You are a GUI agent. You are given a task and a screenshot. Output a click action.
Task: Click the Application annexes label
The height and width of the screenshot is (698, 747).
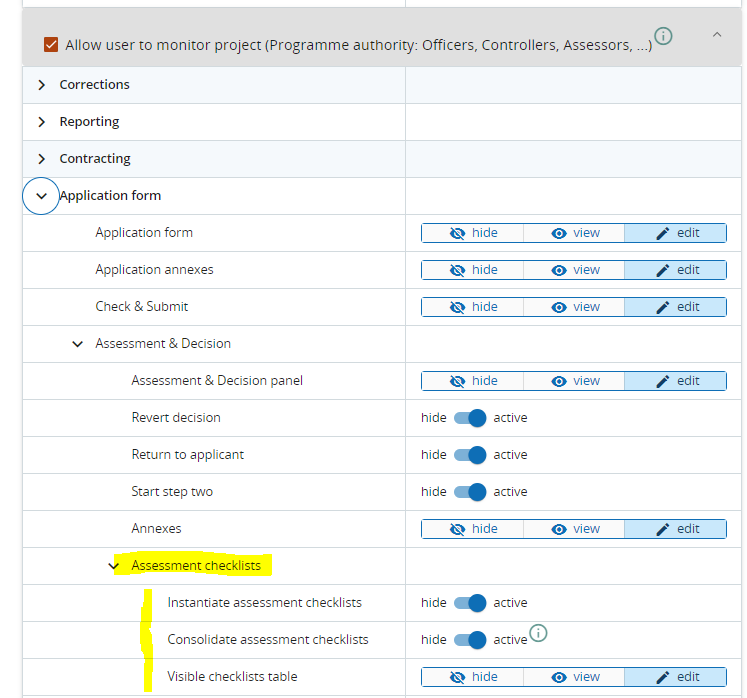[x=154, y=270]
